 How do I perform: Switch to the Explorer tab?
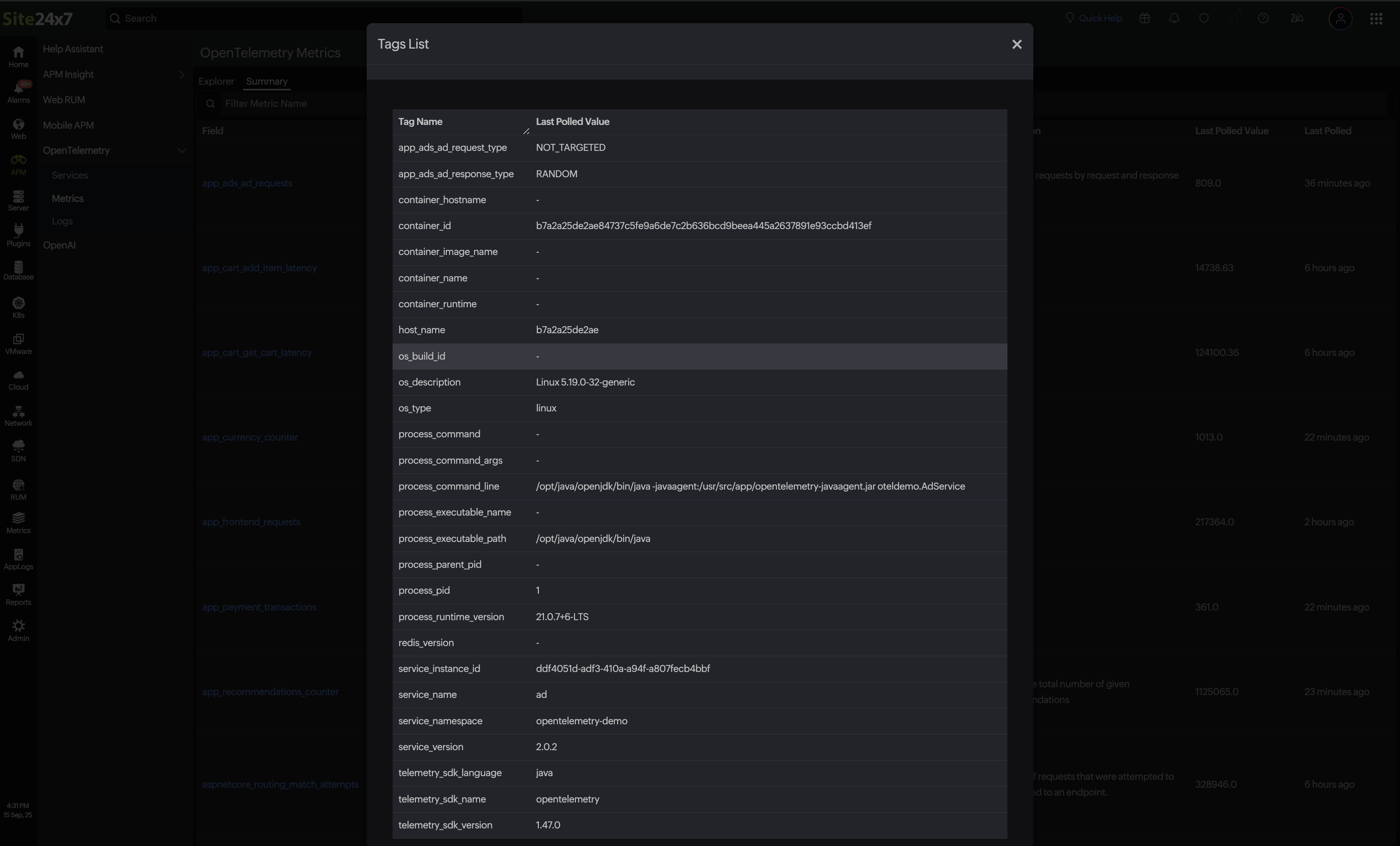[216, 81]
